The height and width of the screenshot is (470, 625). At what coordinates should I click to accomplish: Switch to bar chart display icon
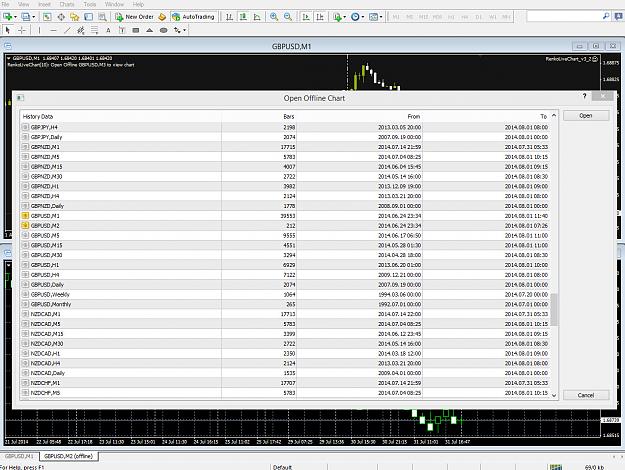click(230, 17)
